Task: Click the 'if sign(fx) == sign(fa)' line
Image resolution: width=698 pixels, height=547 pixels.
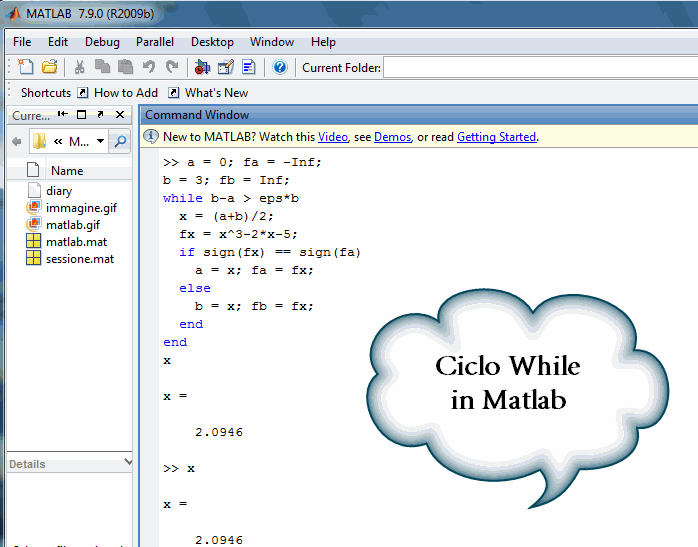Action: [x=270, y=252]
